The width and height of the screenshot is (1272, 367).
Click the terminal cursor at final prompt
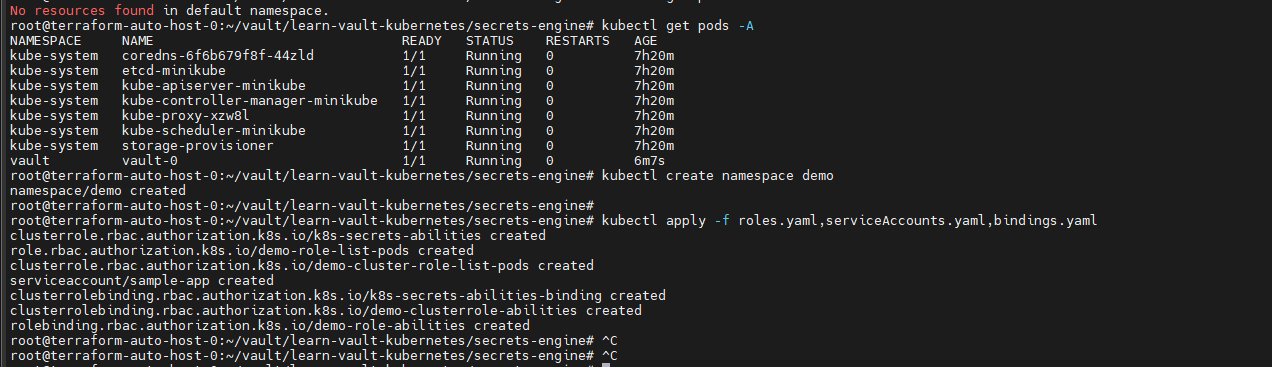click(606, 364)
